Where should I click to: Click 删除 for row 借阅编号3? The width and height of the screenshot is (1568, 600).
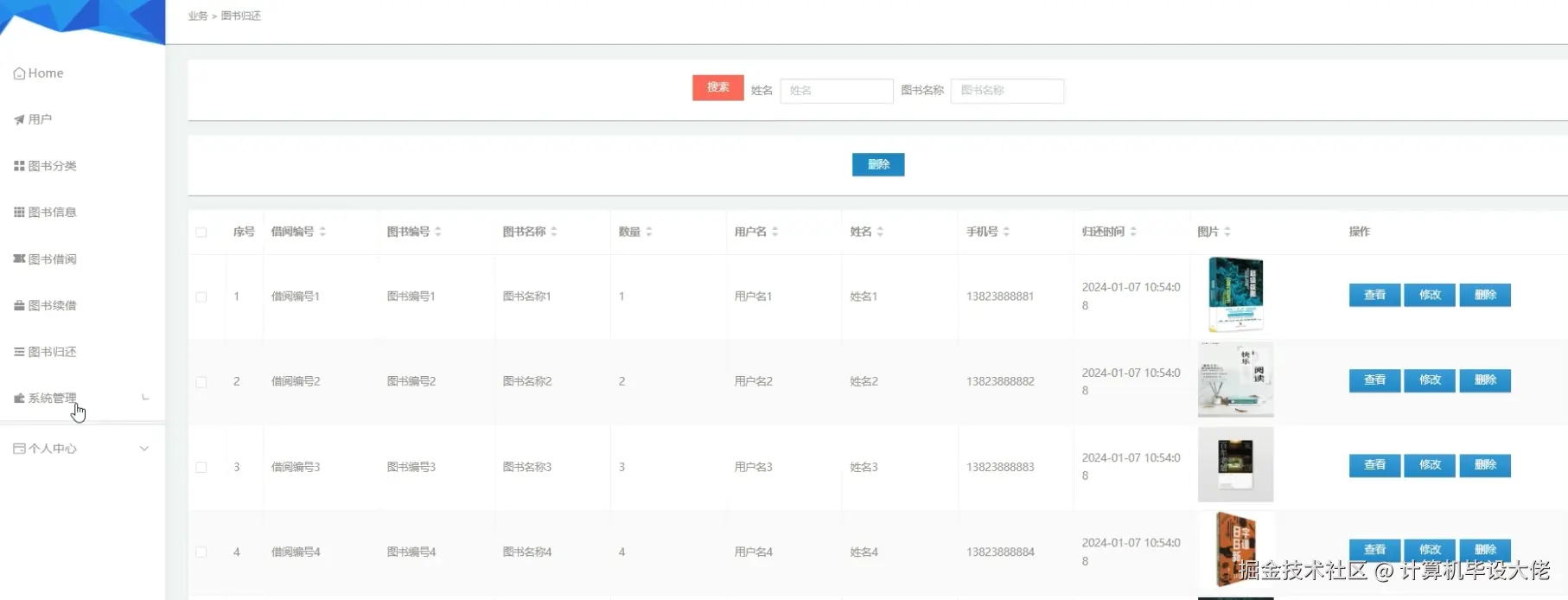(x=1485, y=465)
